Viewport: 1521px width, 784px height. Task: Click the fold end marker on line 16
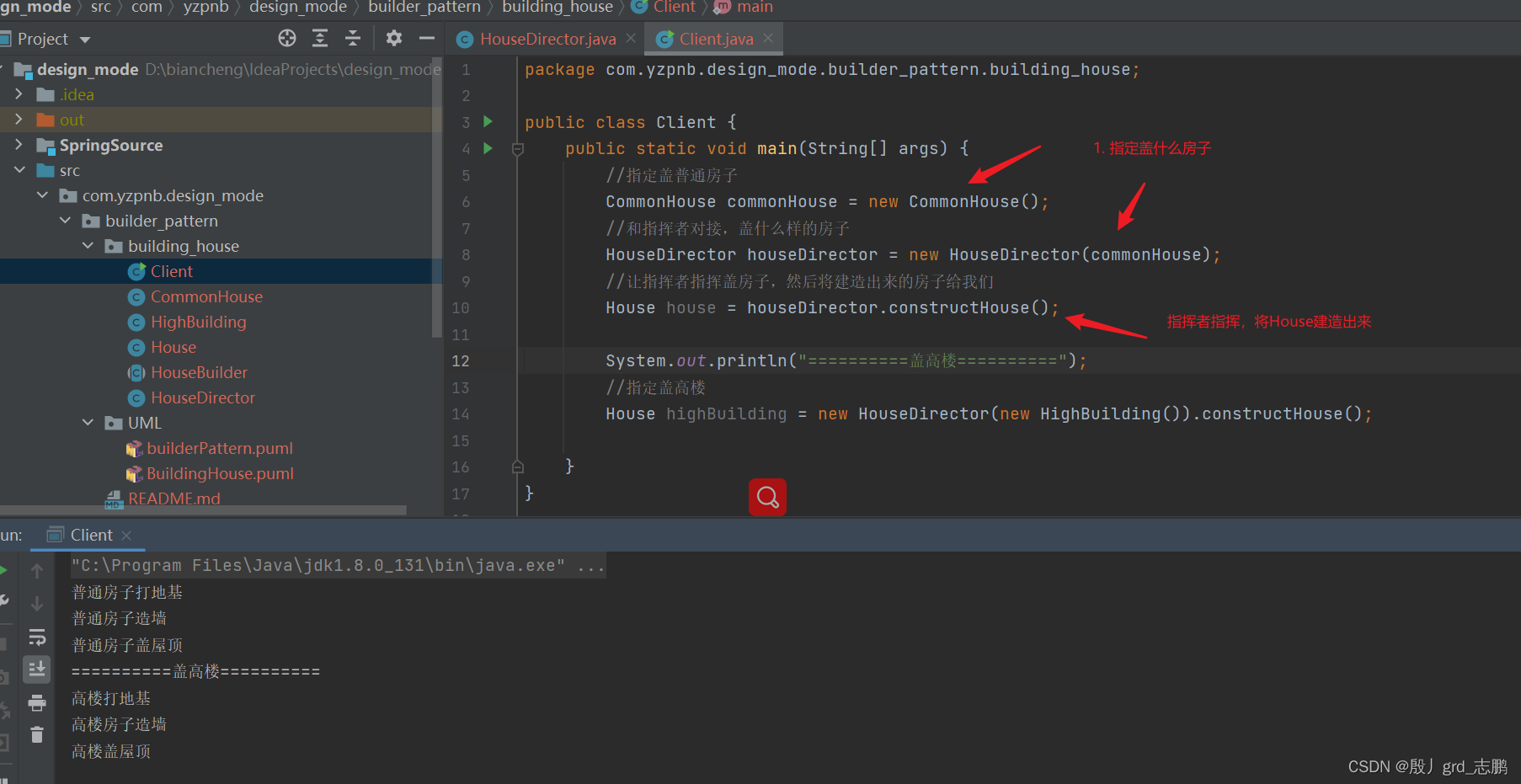(518, 467)
